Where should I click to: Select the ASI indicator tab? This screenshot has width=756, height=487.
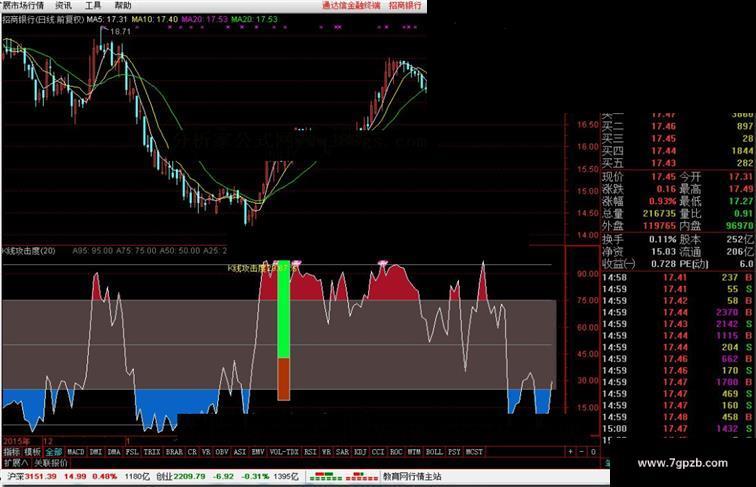coord(240,452)
